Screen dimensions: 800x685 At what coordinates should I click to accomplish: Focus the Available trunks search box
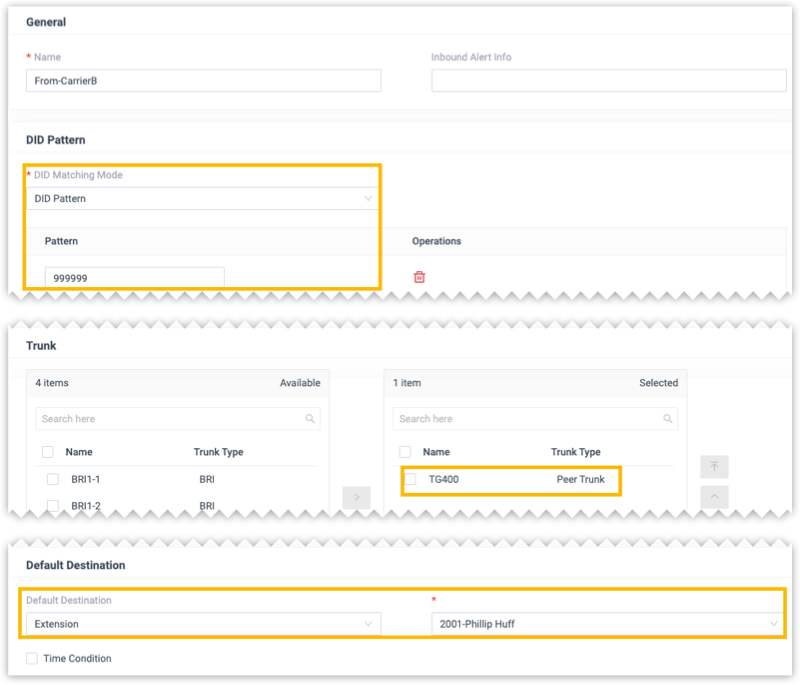tap(170, 419)
